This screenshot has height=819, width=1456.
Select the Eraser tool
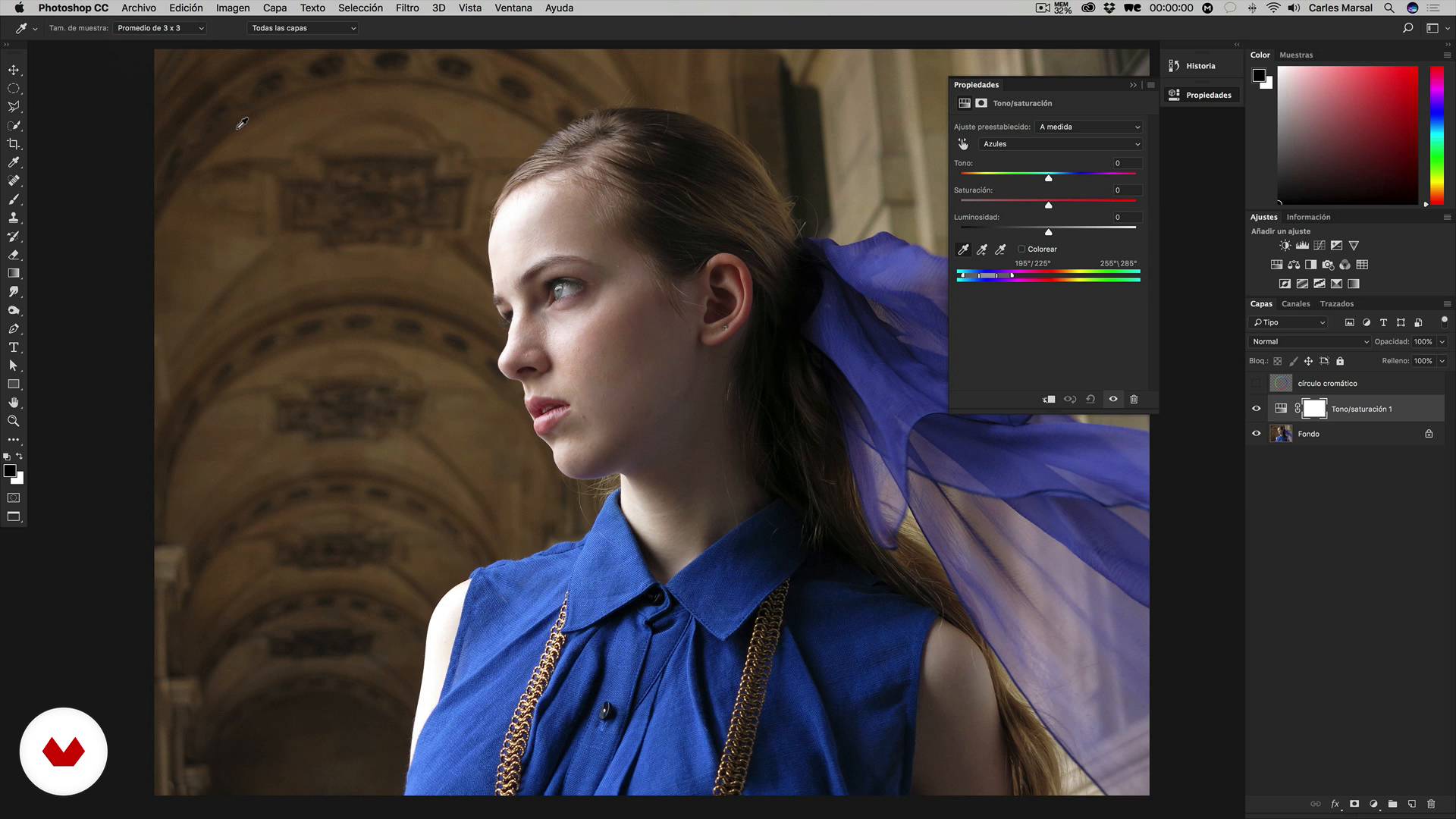click(x=14, y=255)
